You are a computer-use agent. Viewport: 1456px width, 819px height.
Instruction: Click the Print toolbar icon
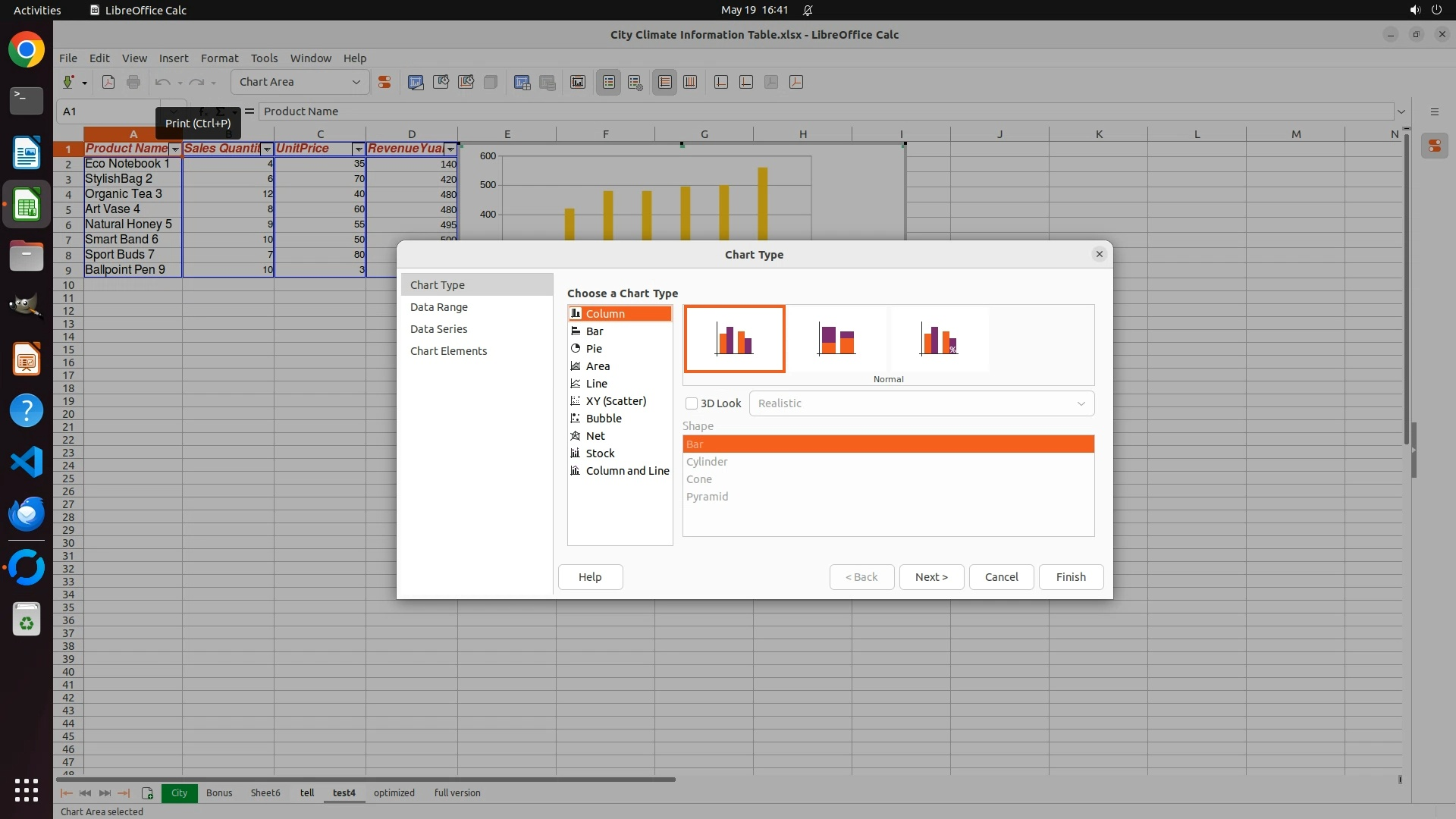pyautogui.click(x=133, y=82)
